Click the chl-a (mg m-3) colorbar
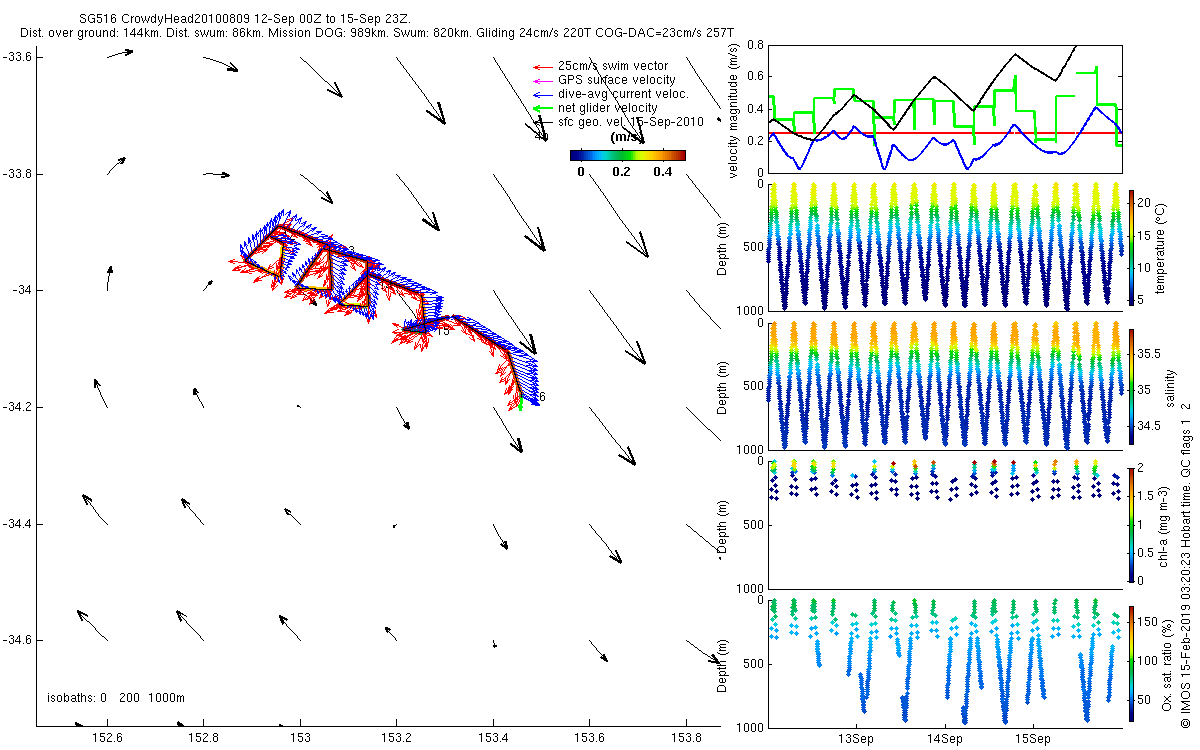Image resolution: width=1200 pixels, height=750 pixels. (x=1132, y=524)
